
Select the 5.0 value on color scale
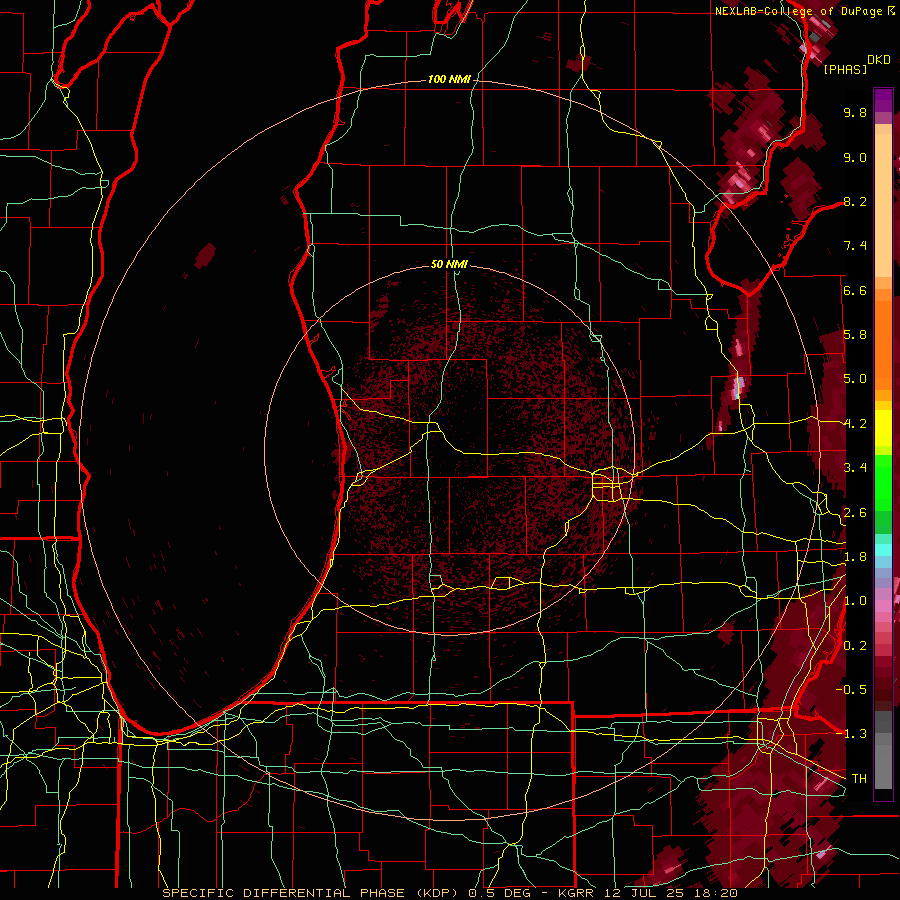(x=855, y=379)
